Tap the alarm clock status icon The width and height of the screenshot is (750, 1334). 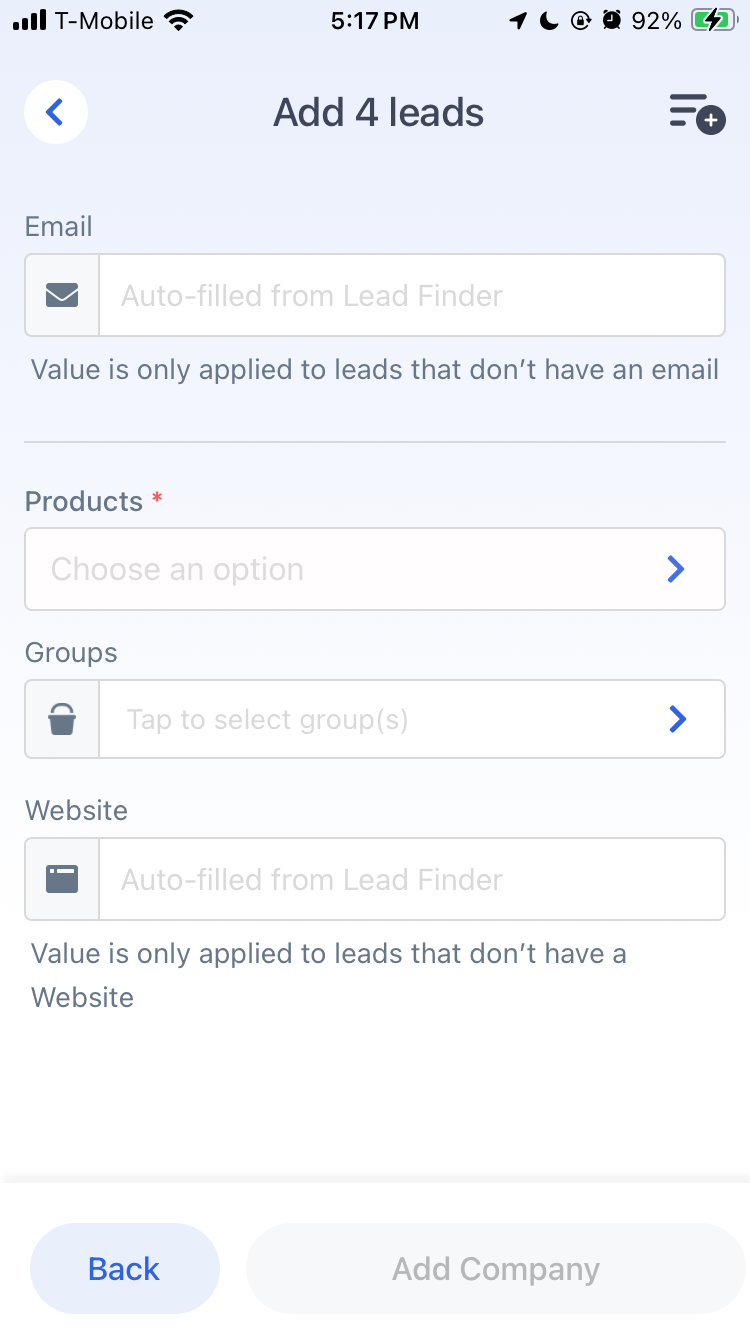pyautogui.click(x=610, y=20)
